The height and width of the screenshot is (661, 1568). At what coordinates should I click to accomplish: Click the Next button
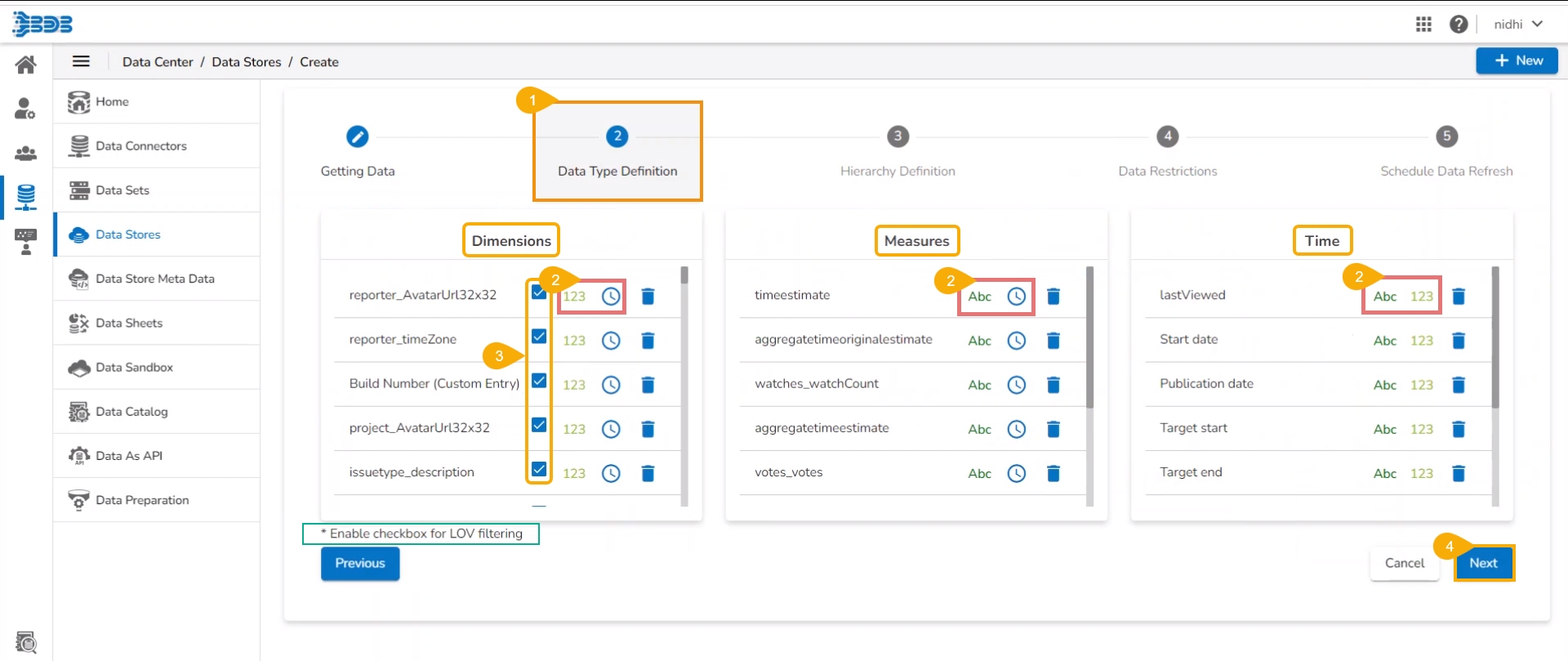click(1483, 563)
